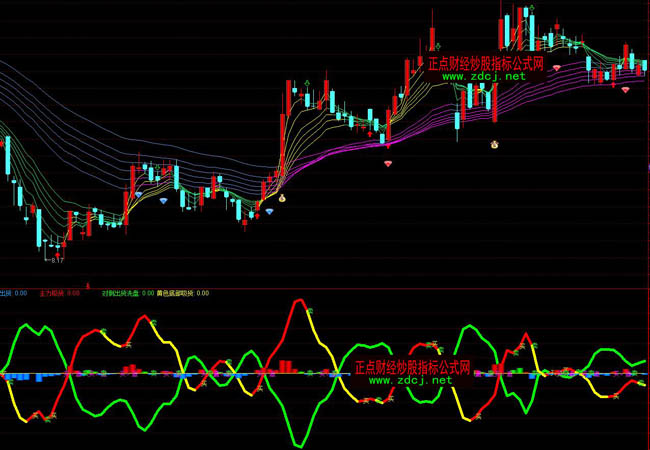Click the tallest red peak in the indicator panel
Screen dimensions: 650x450
(x=299, y=301)
